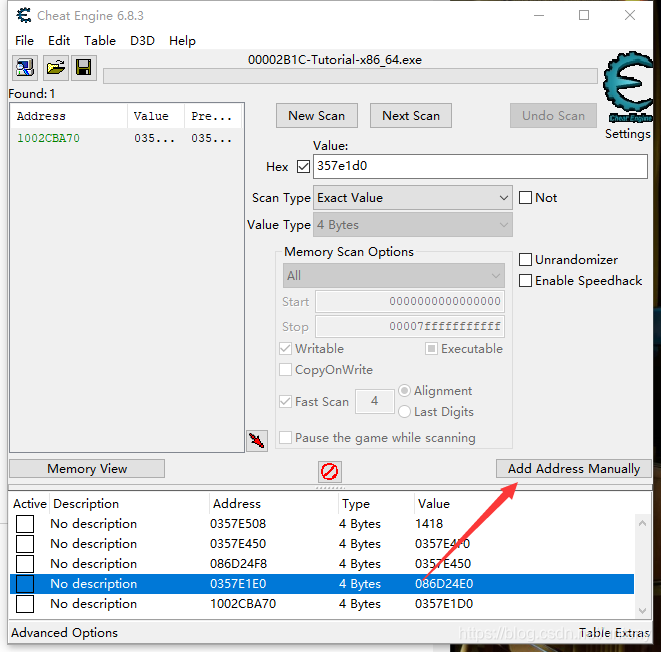Screen dimensions: 661x652
Task: Open Memory View
Action: (x=87, y=469)
